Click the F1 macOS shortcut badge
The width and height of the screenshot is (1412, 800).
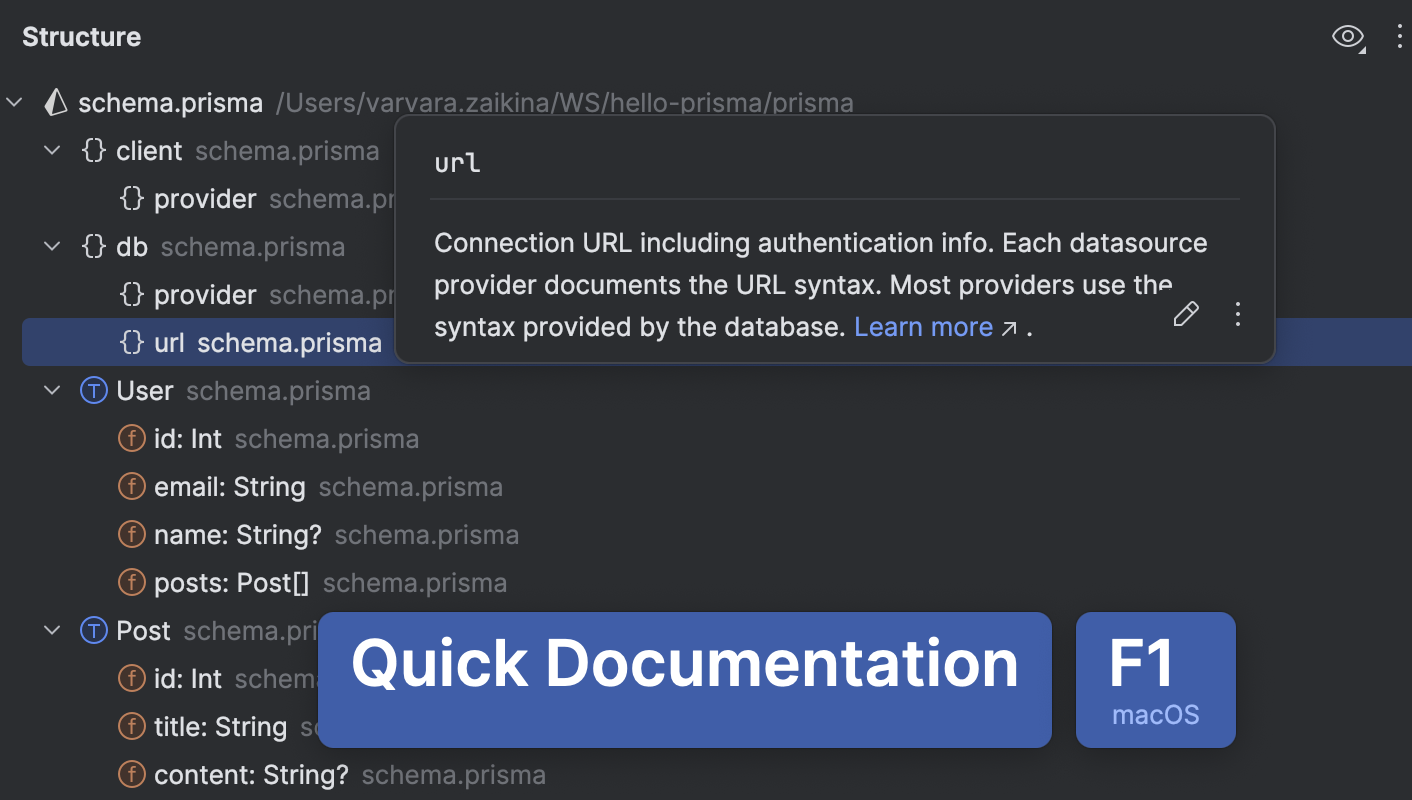[1155, 680]
